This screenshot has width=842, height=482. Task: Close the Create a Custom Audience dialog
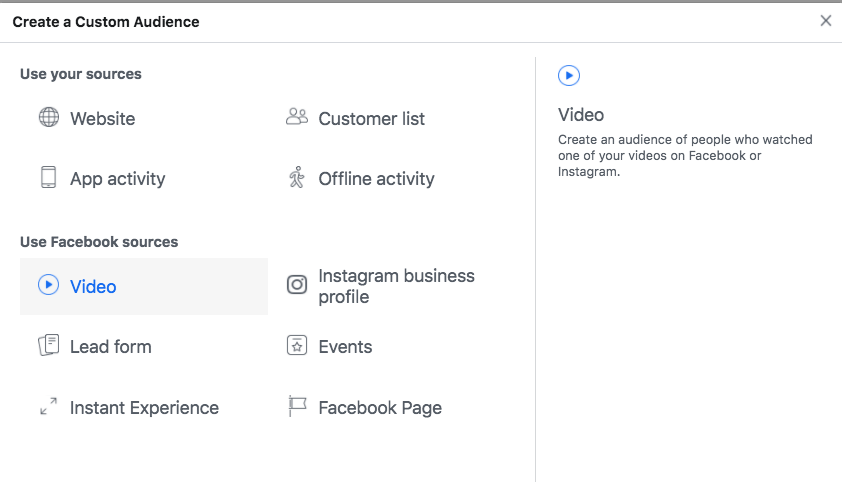coord(825,21)
